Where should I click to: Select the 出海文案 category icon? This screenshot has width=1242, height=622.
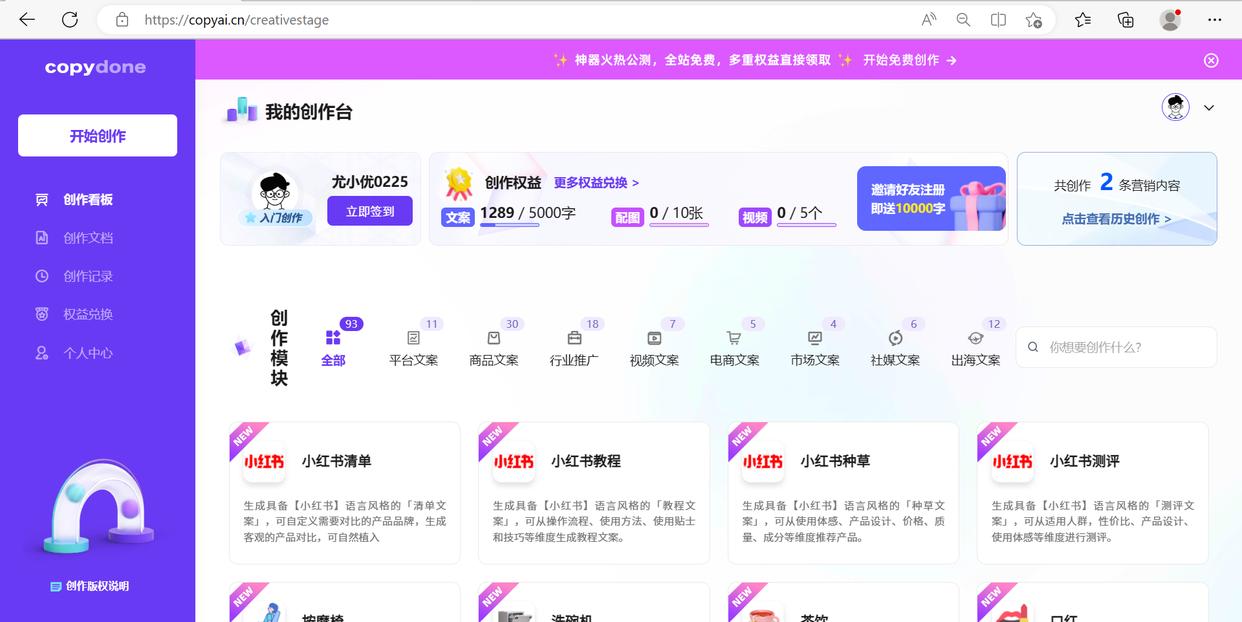[x=975, y=340]
